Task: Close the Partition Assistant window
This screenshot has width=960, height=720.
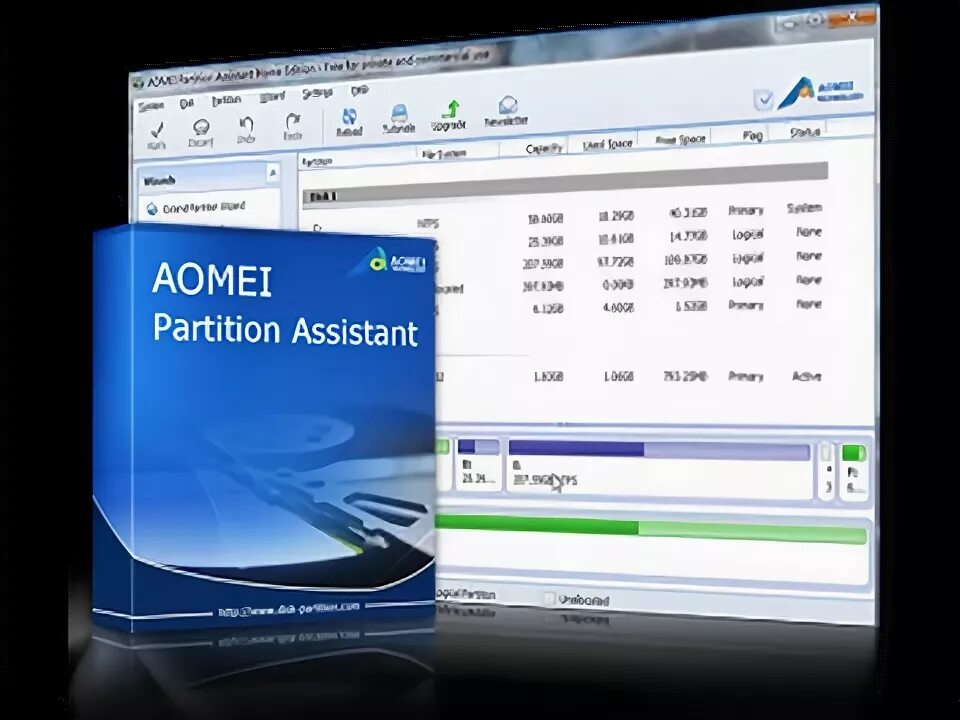Action: tap(852, 18)
